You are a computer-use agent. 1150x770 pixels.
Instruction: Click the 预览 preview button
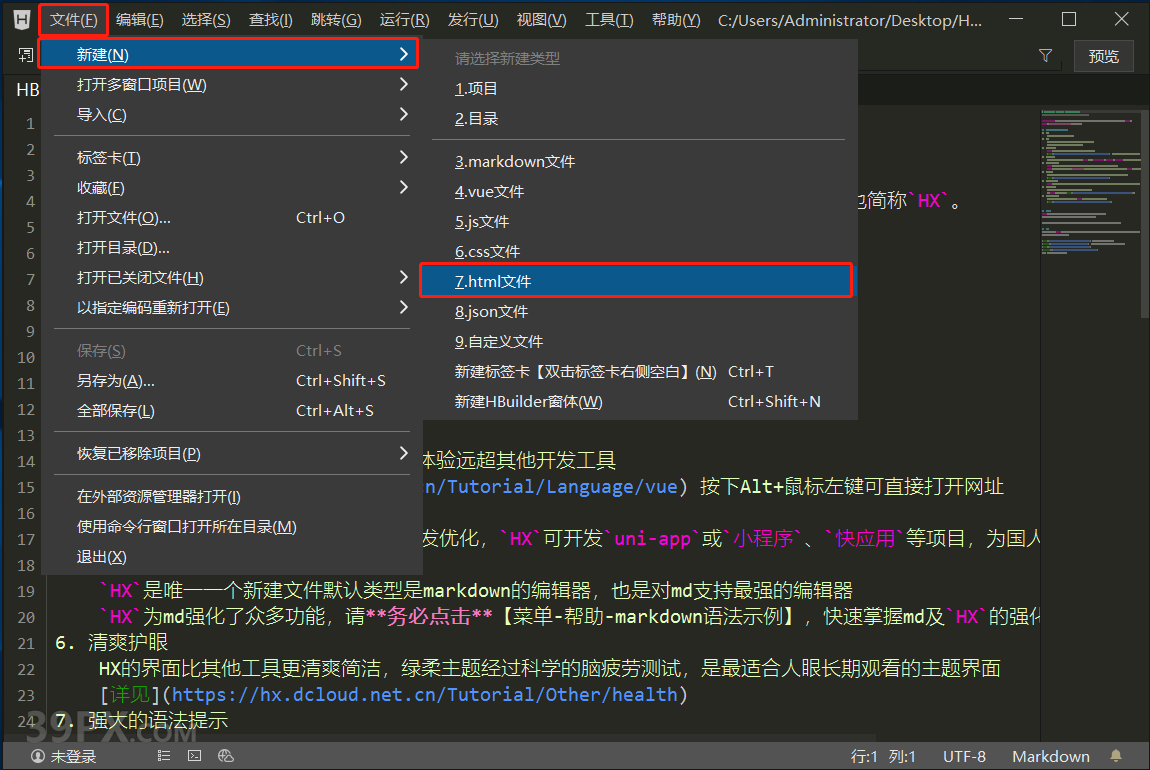[1103, 56]
